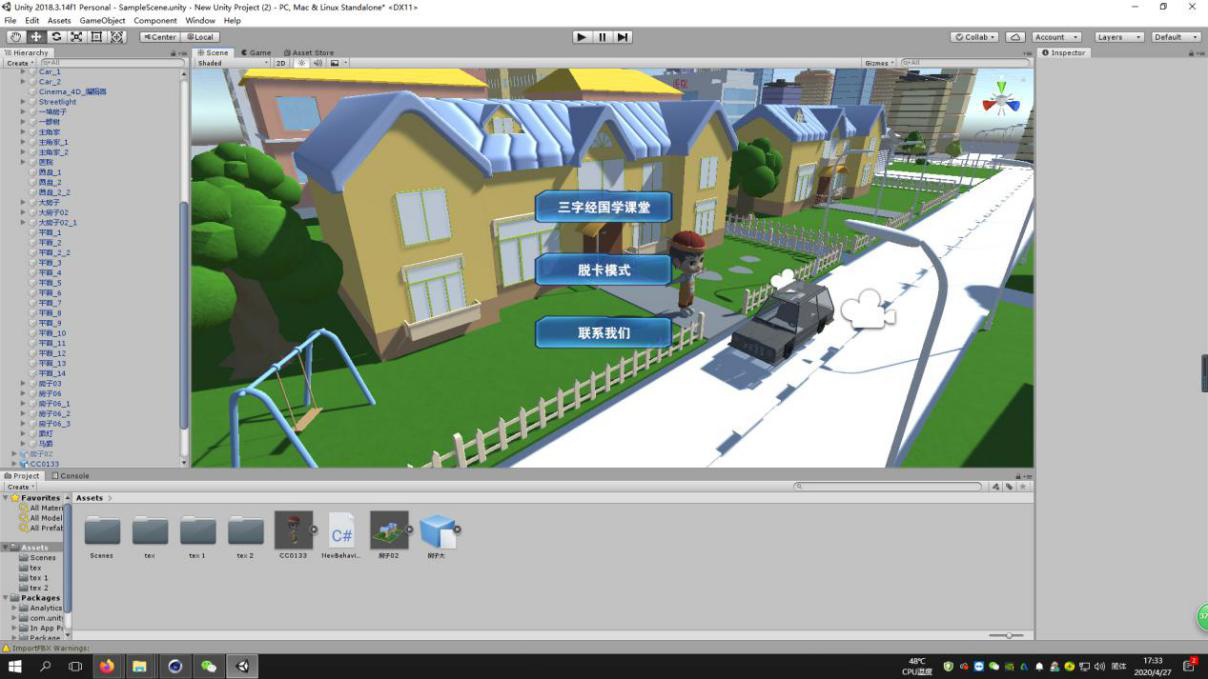Screen dimensions: 1208x679
Task: Open the Layers dropdown
Action: point(1119,37)
